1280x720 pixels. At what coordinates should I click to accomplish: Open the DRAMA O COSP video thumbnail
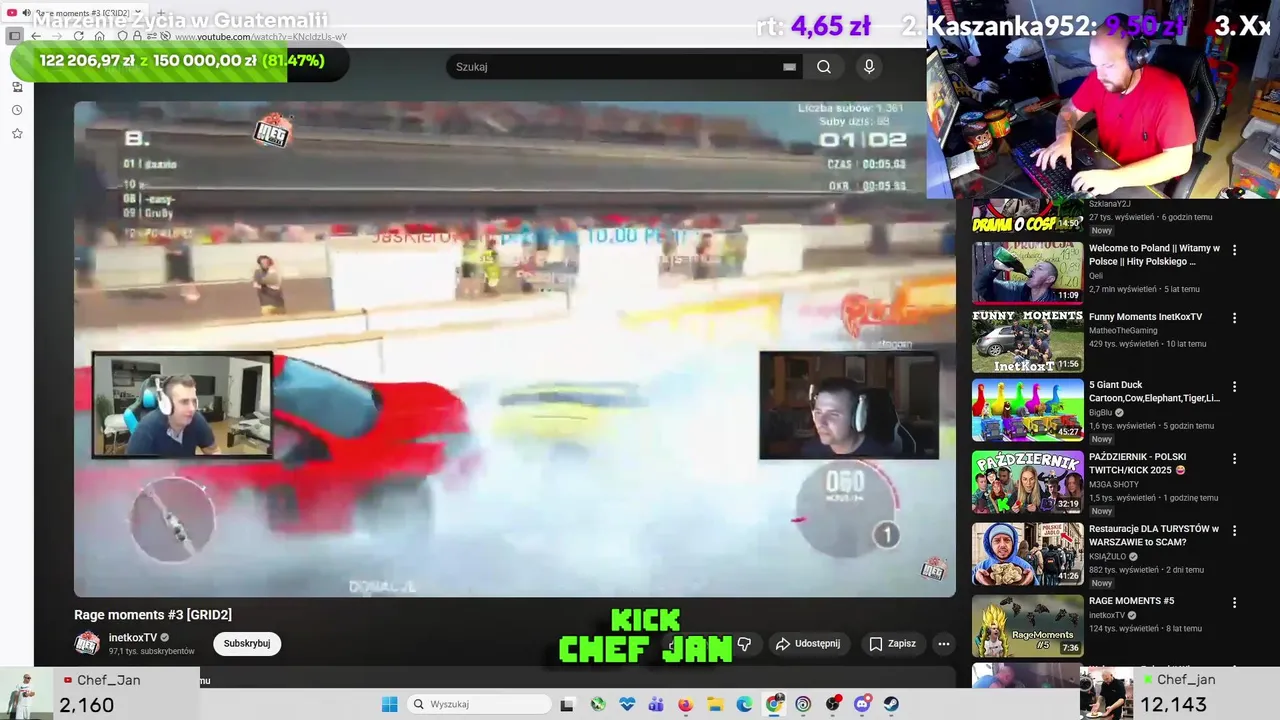(x=1028, y=215)
